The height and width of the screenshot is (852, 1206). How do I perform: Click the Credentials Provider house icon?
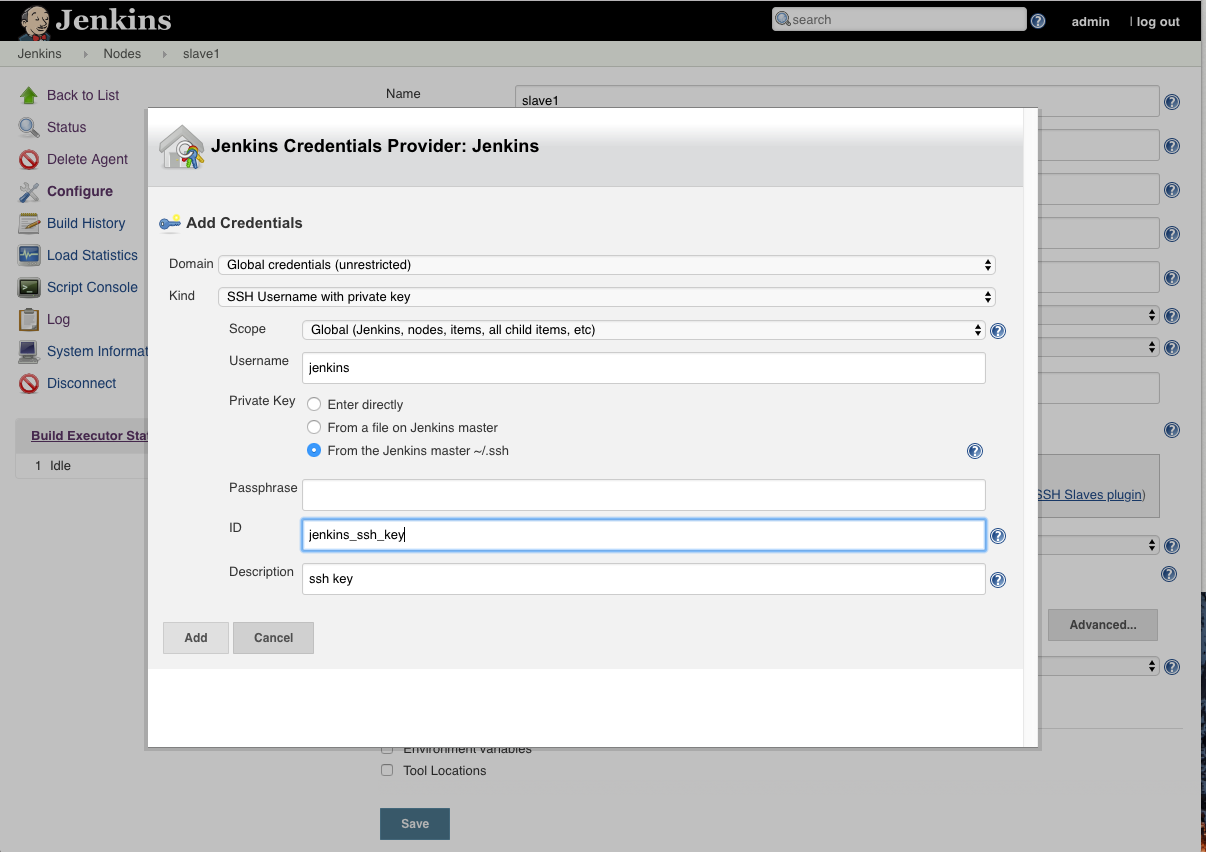point(182,147)
